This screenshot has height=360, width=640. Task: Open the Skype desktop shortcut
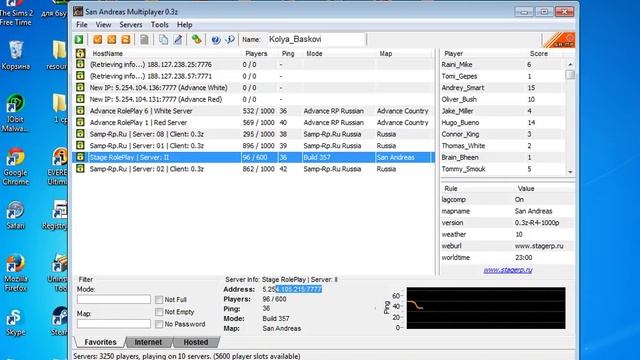click(x=16, y=322)
